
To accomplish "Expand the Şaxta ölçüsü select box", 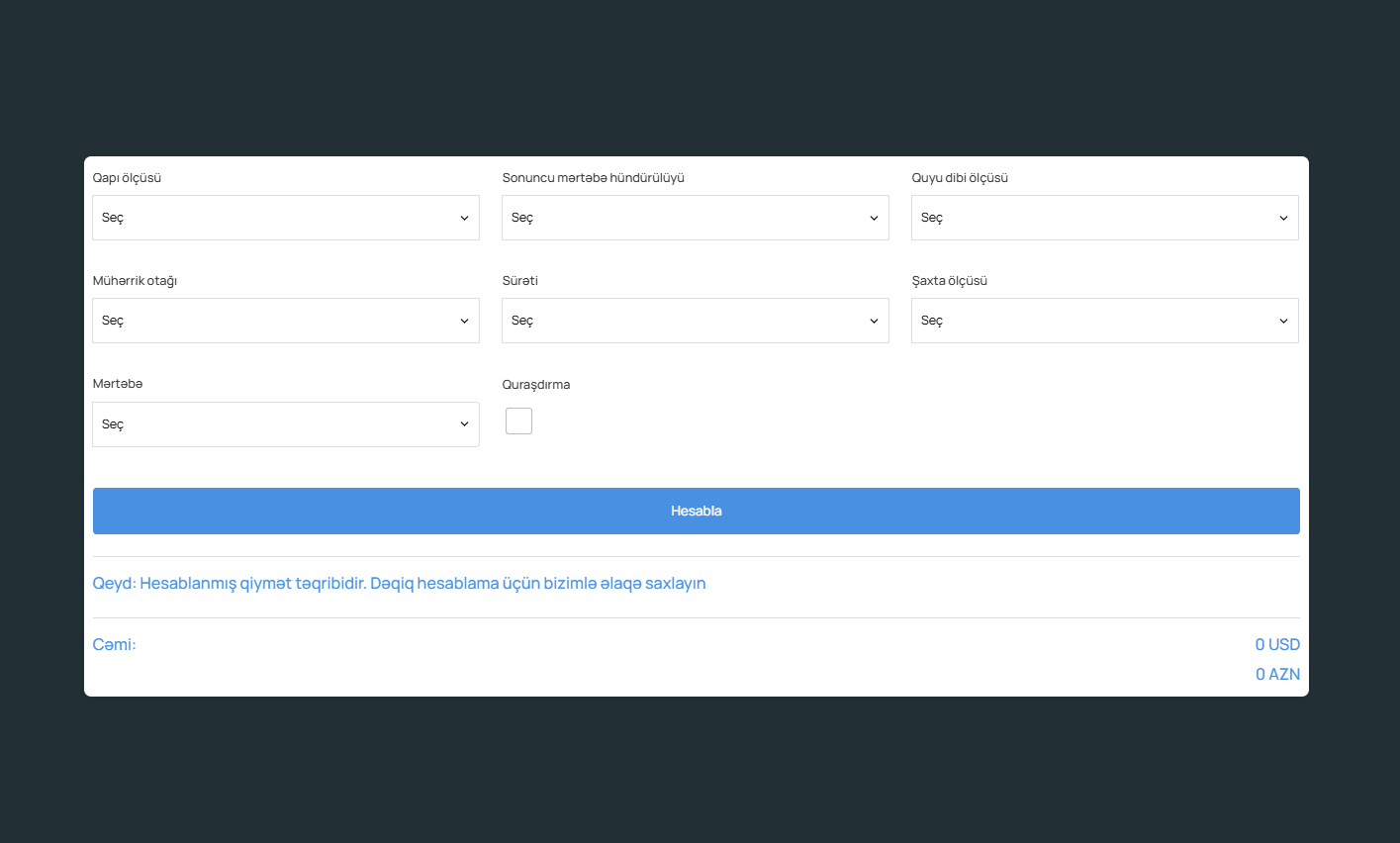I will pyautogui.click(x=1104, y=321).
